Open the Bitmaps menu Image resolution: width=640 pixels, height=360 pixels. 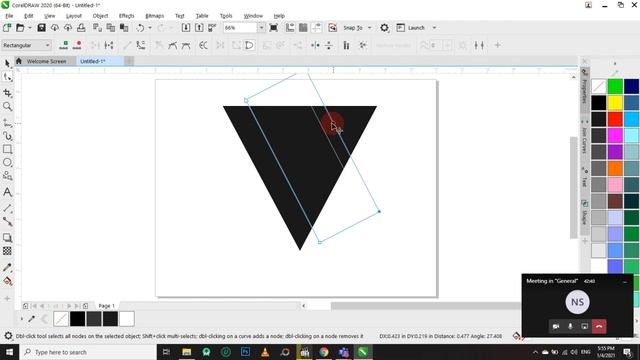click(x=155, y=16)
